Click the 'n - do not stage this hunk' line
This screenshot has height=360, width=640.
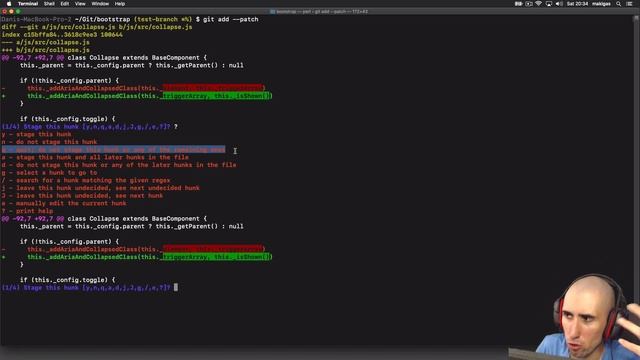pos(49,142)
